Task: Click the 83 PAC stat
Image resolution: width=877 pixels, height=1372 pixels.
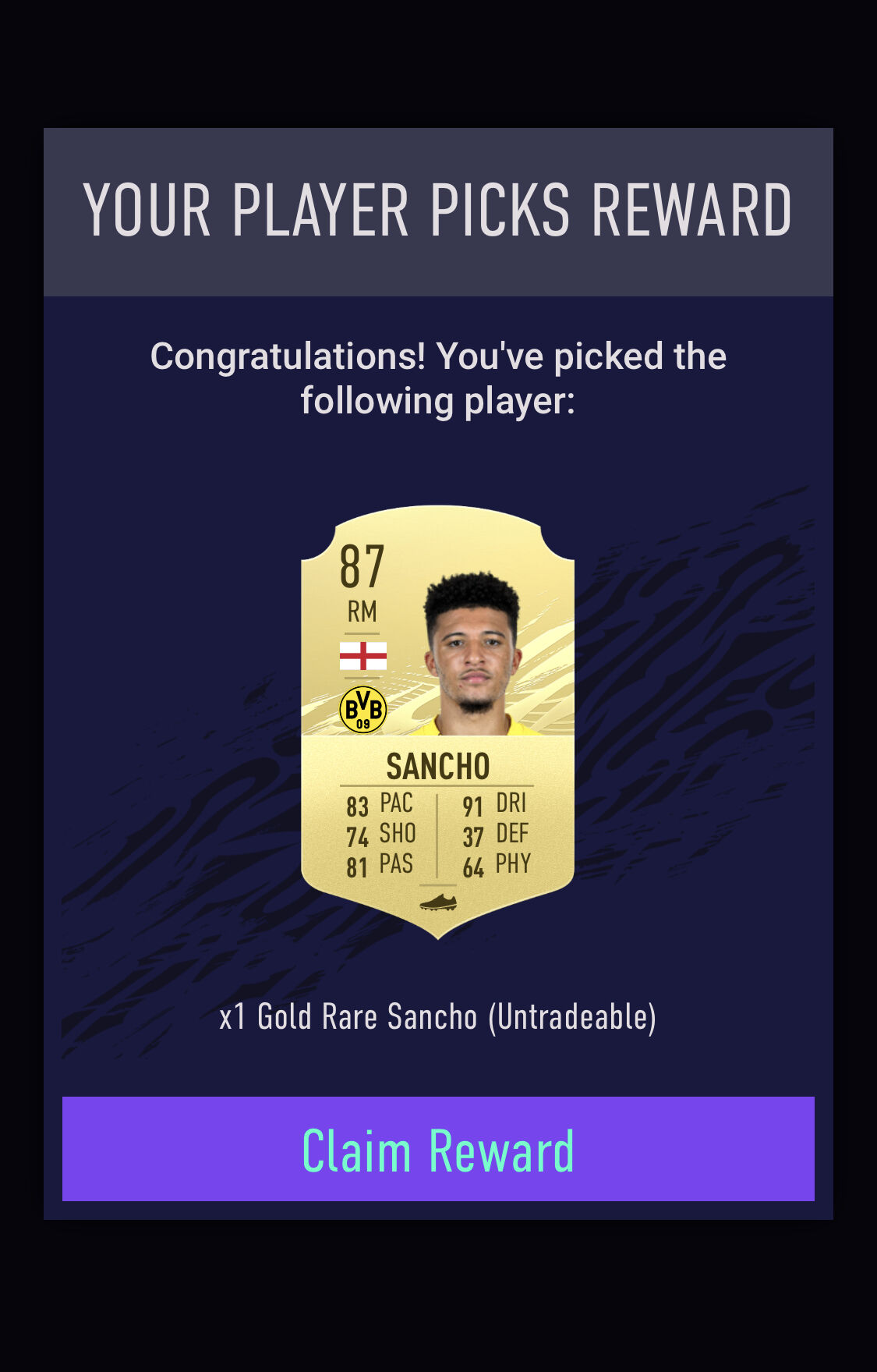Action: (x=380, y=804)
